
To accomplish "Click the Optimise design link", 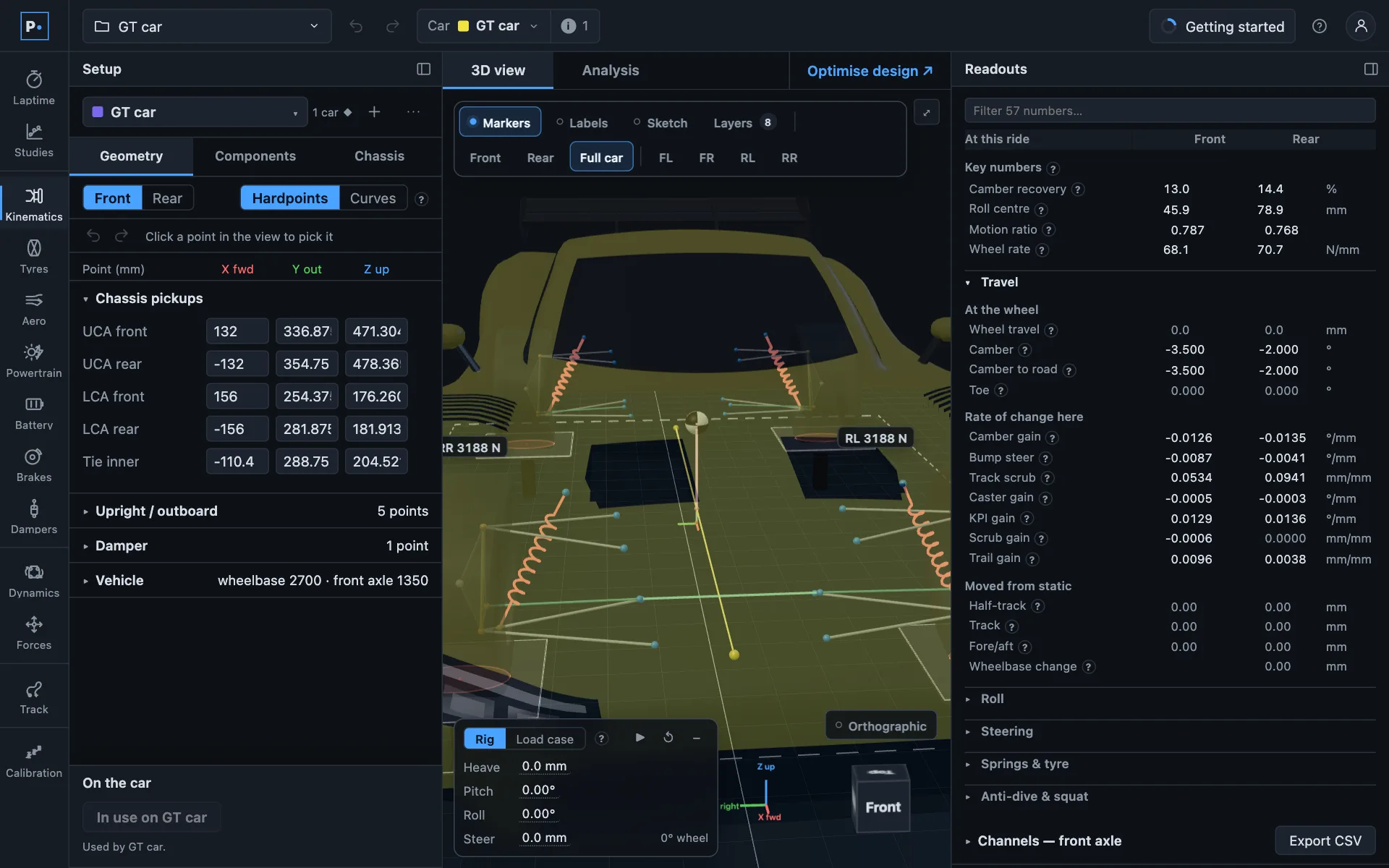I will click(x=870, y=71).
